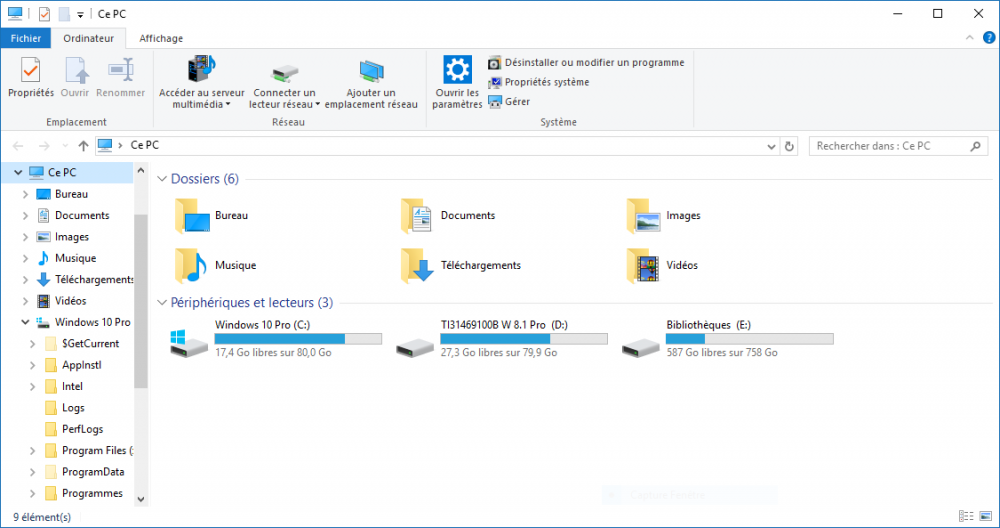
Task: Click the Propriétés ribbon icon
Action: [x=30, y=72]
